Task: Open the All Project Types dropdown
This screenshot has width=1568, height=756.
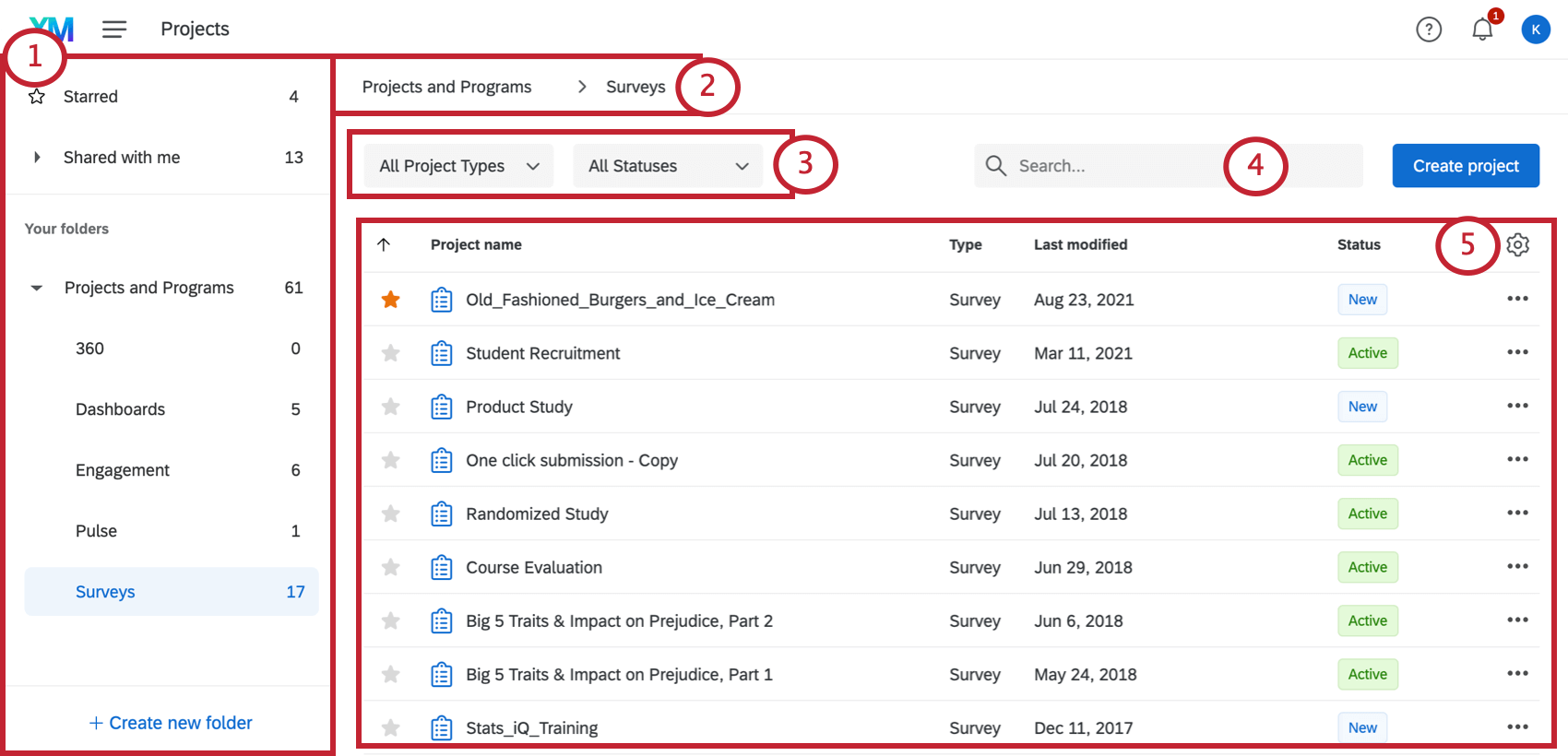Action: point(458,166)
